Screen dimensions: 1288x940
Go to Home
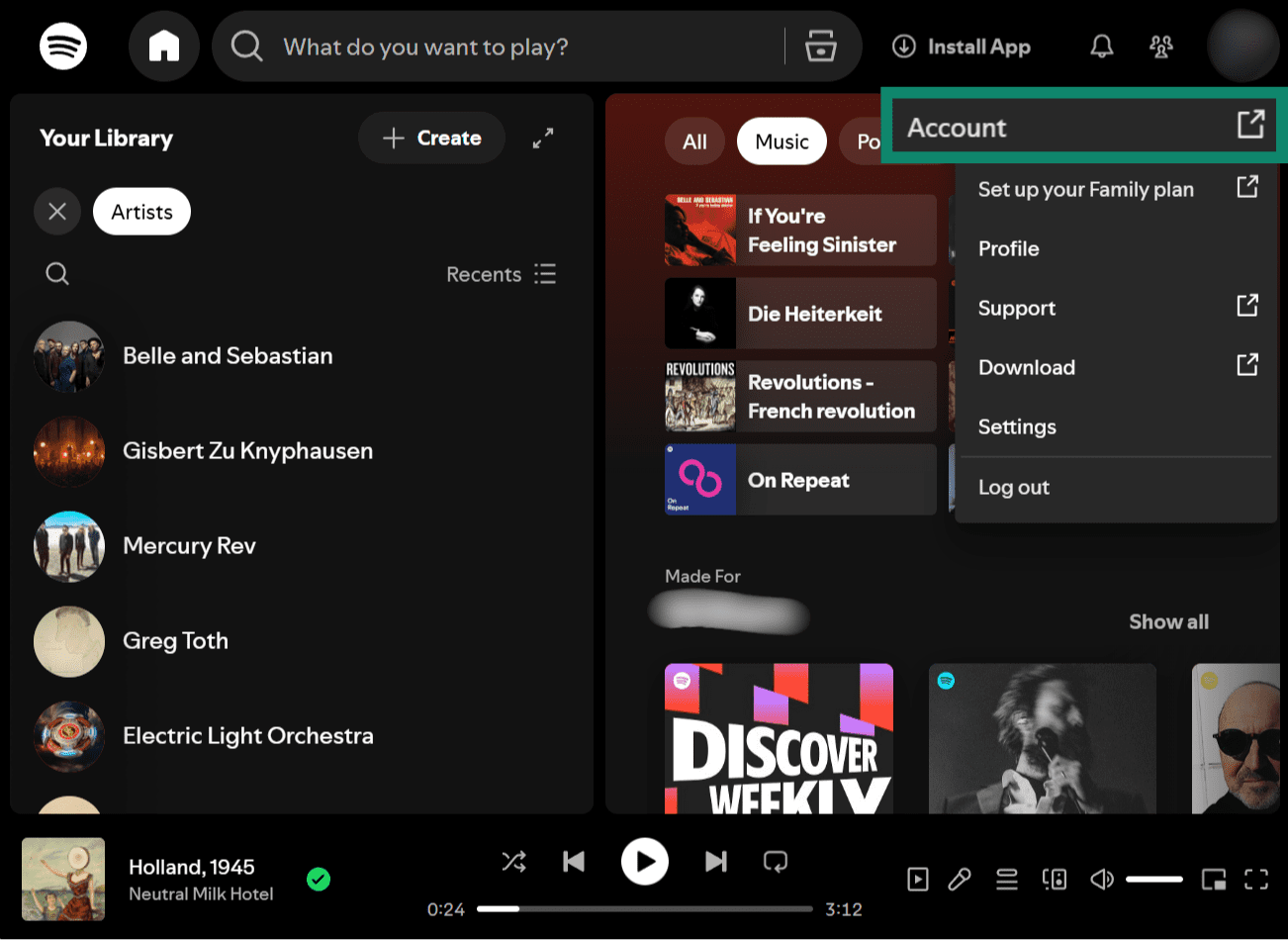coord(164,47)
